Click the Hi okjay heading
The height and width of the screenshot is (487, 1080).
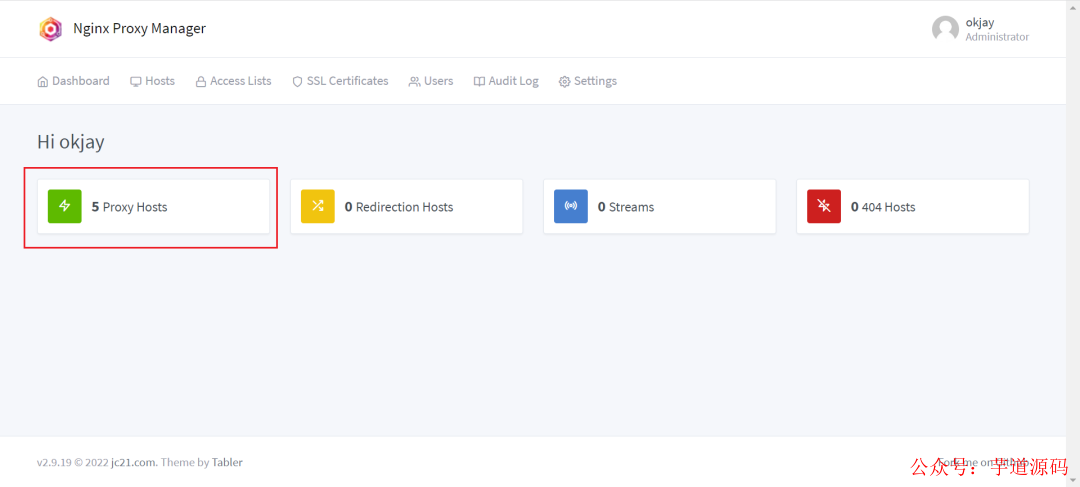(x=71, y=143)
